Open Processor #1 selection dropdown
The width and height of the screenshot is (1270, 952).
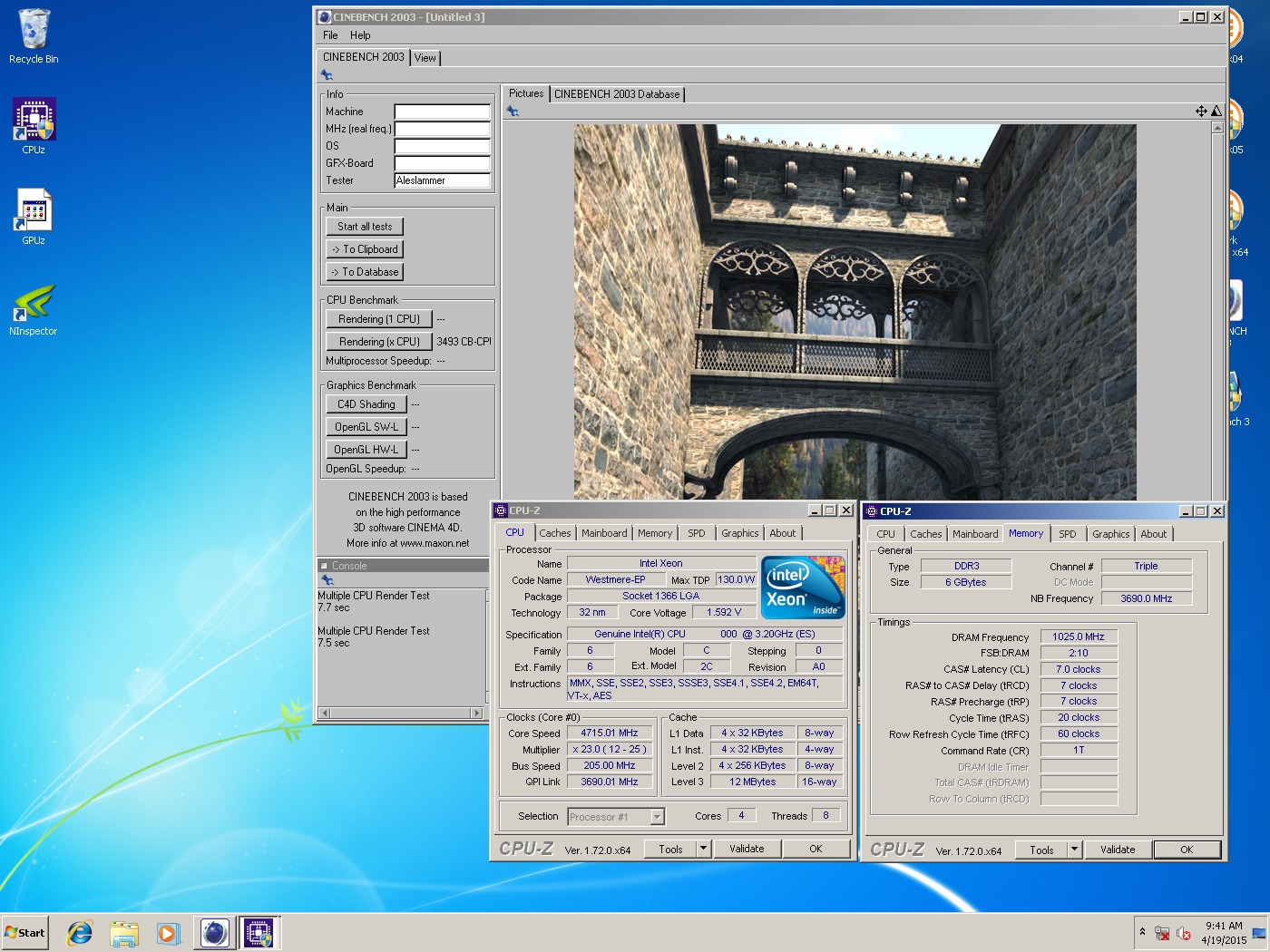(x=658, y=817)
